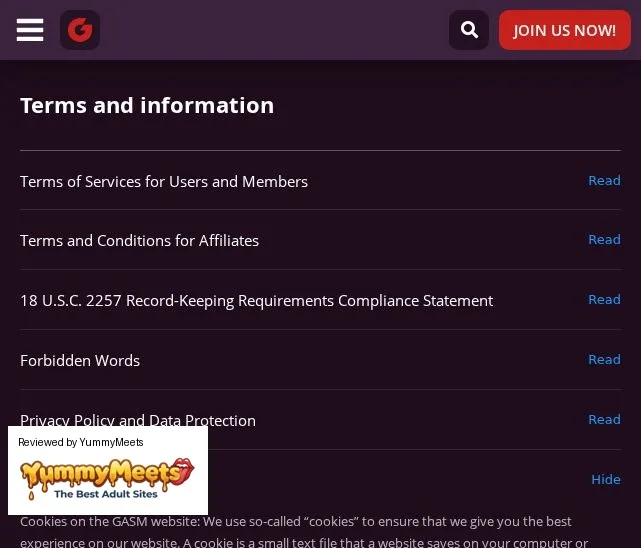
Task: Select the Terms and Conditions for Affiliates title
Action: pyautogui.click(x=139, y=241)
